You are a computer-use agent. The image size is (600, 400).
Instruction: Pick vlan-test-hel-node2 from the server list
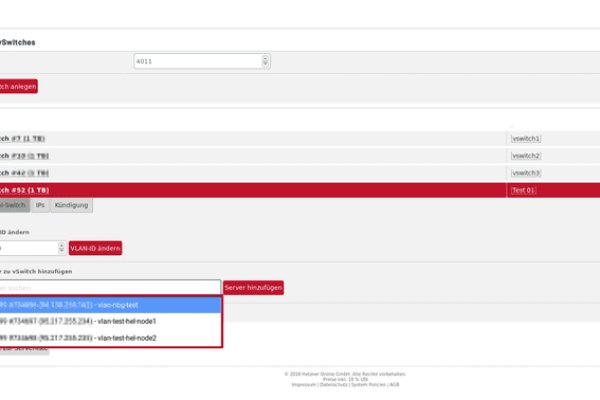[110, 338]
